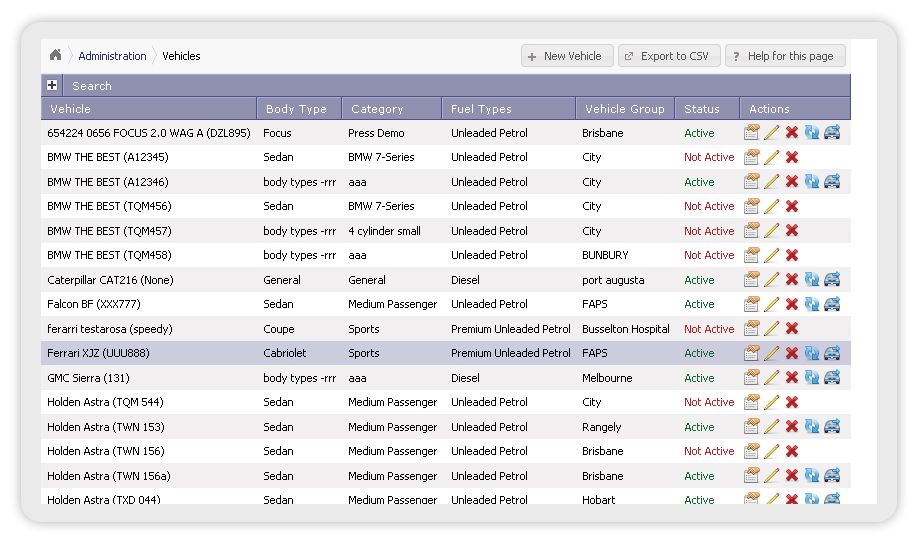Image resolution: width=918 pixels, height=544 pixels.
Task: Open hand-and-list icon for Holden Astra (TWN 156)
Action: click(x=752, y=451)
